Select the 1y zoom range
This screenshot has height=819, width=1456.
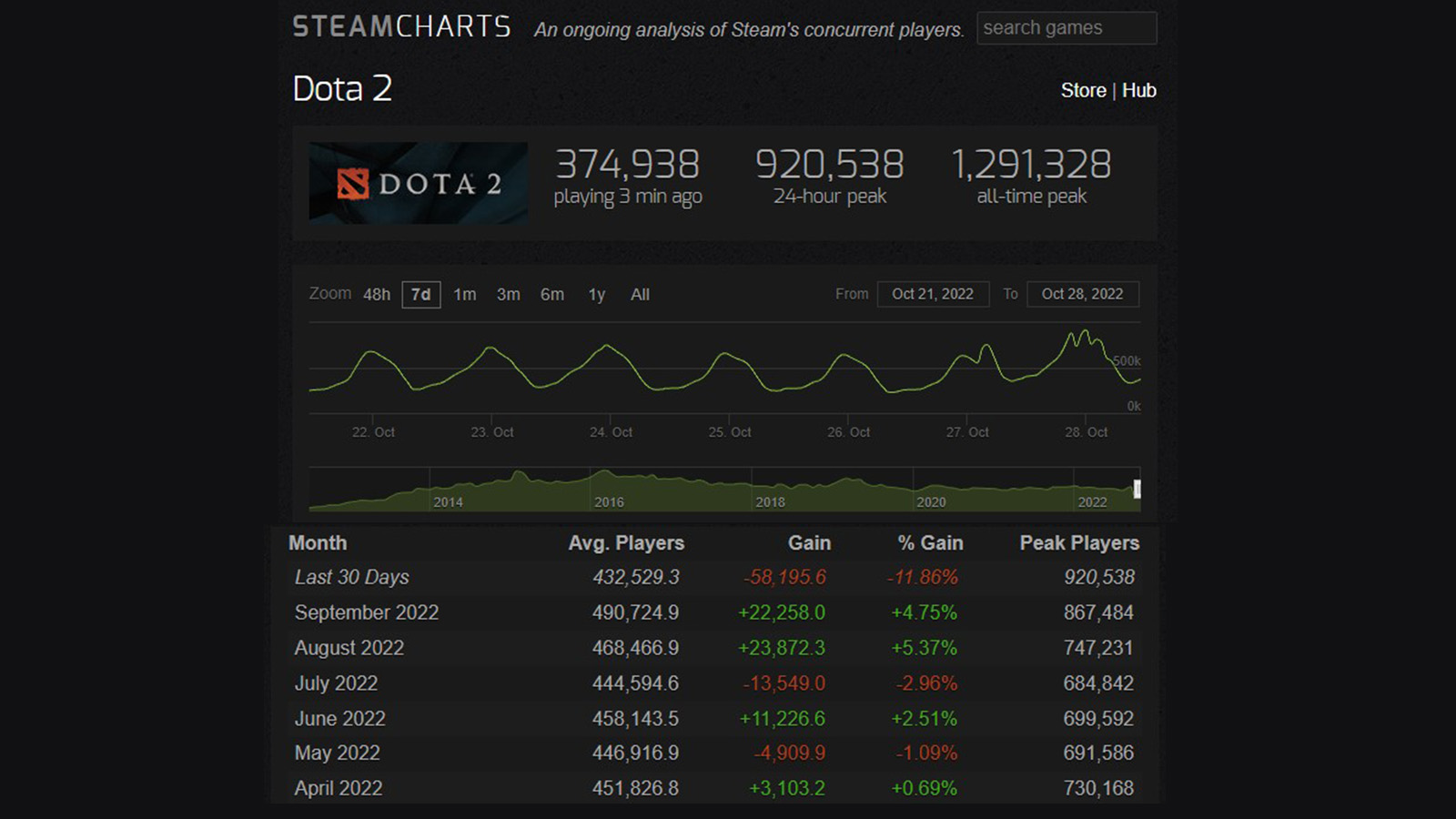596,295
